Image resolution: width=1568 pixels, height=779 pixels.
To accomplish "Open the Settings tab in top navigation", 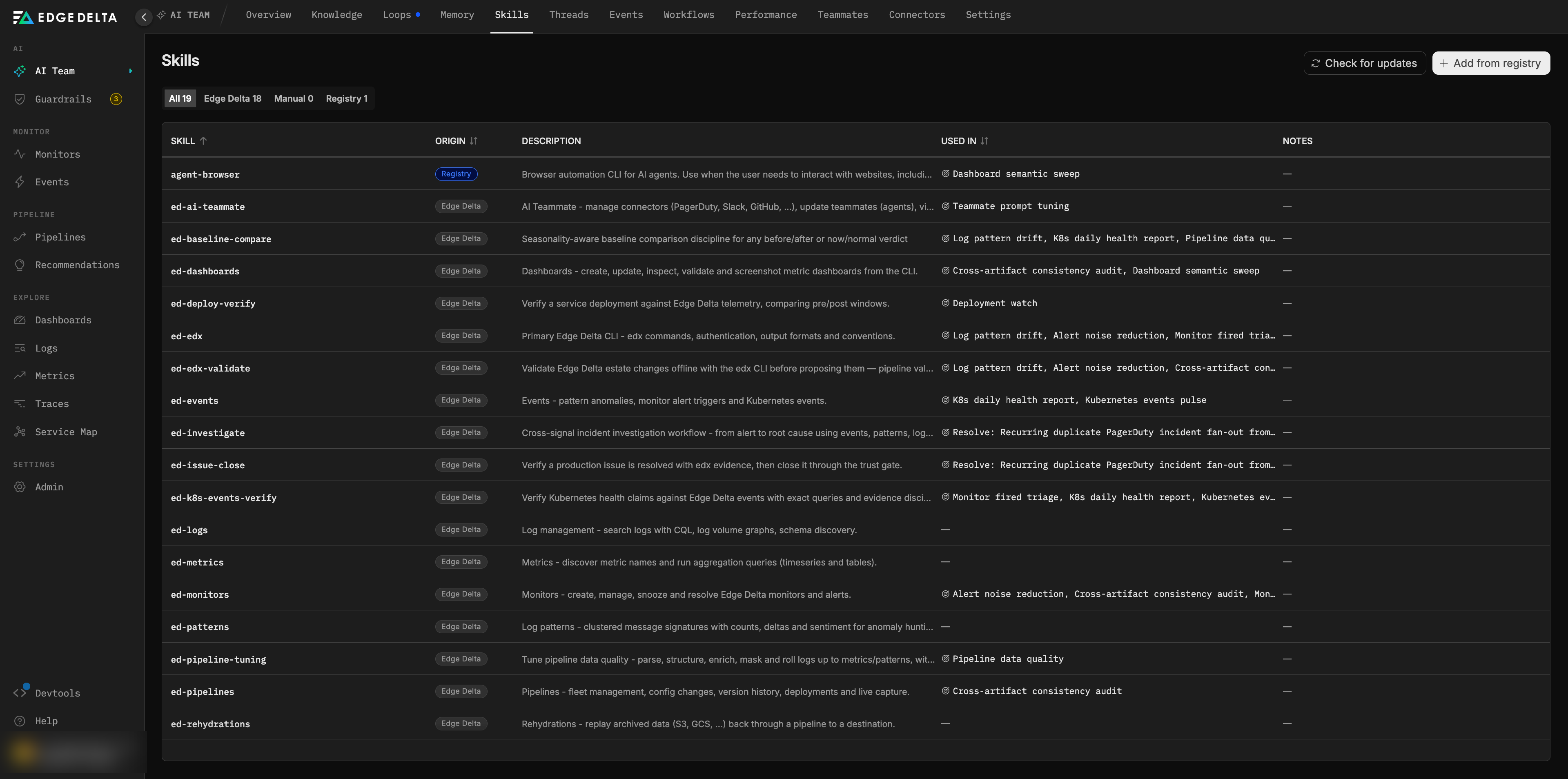I will 988,15.
